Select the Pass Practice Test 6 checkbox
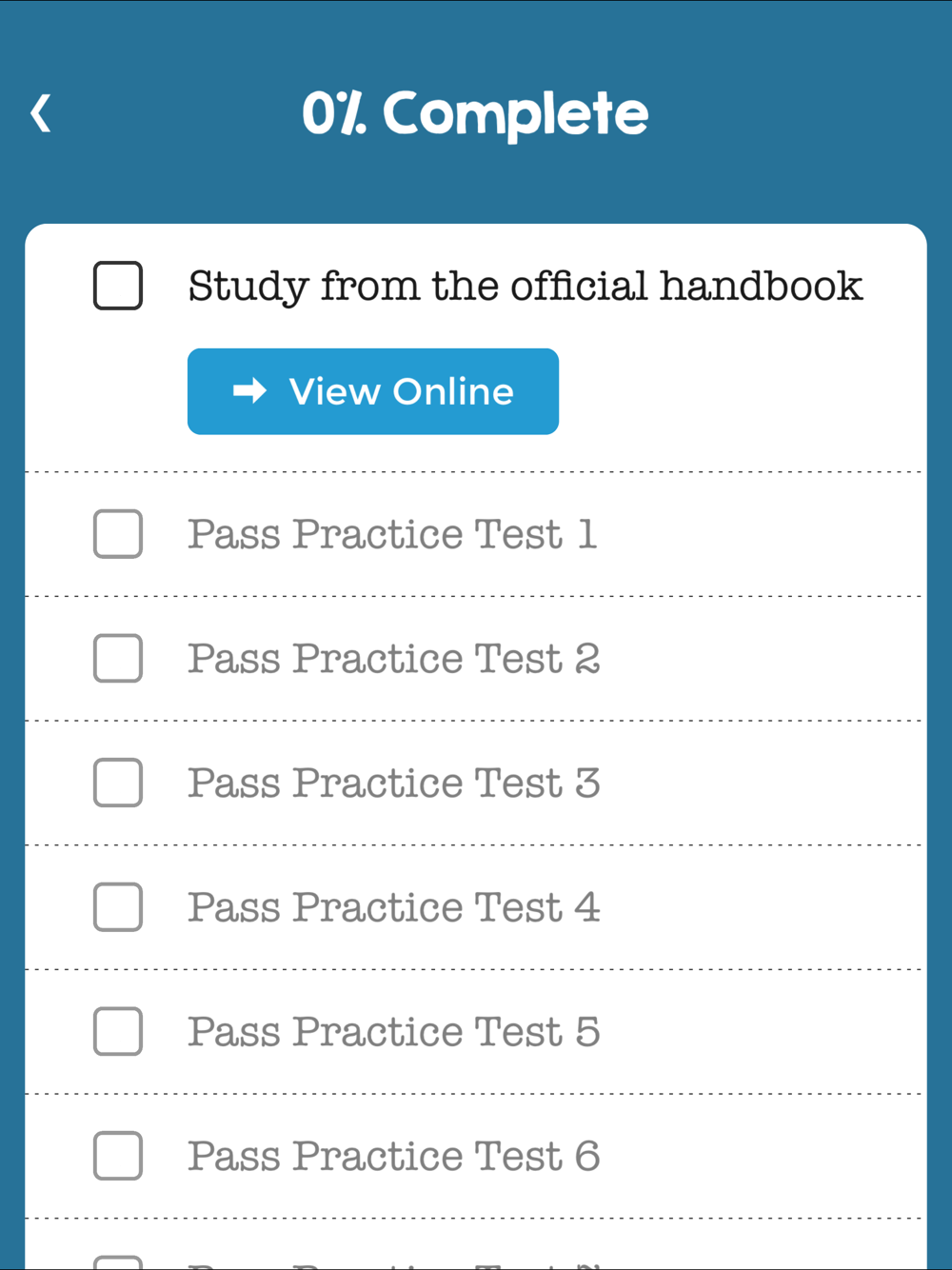952x1270 pixels. (118, 1156)
